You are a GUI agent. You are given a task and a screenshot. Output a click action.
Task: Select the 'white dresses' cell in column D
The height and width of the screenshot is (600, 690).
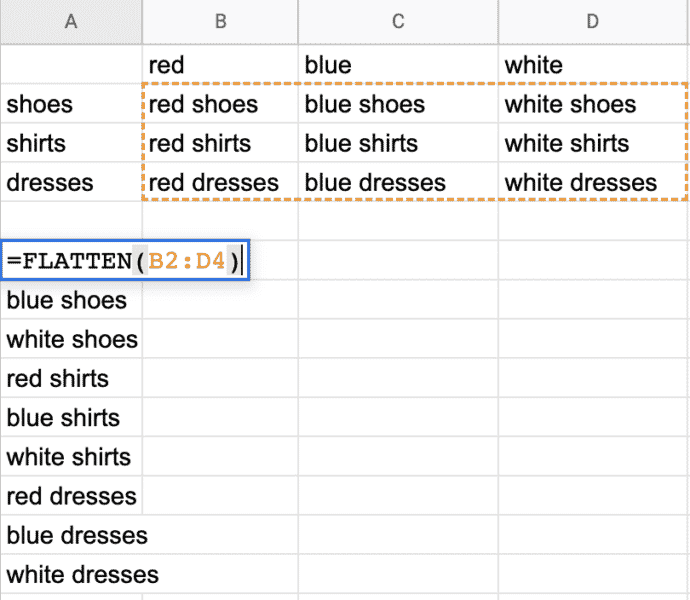pos(593,183)
